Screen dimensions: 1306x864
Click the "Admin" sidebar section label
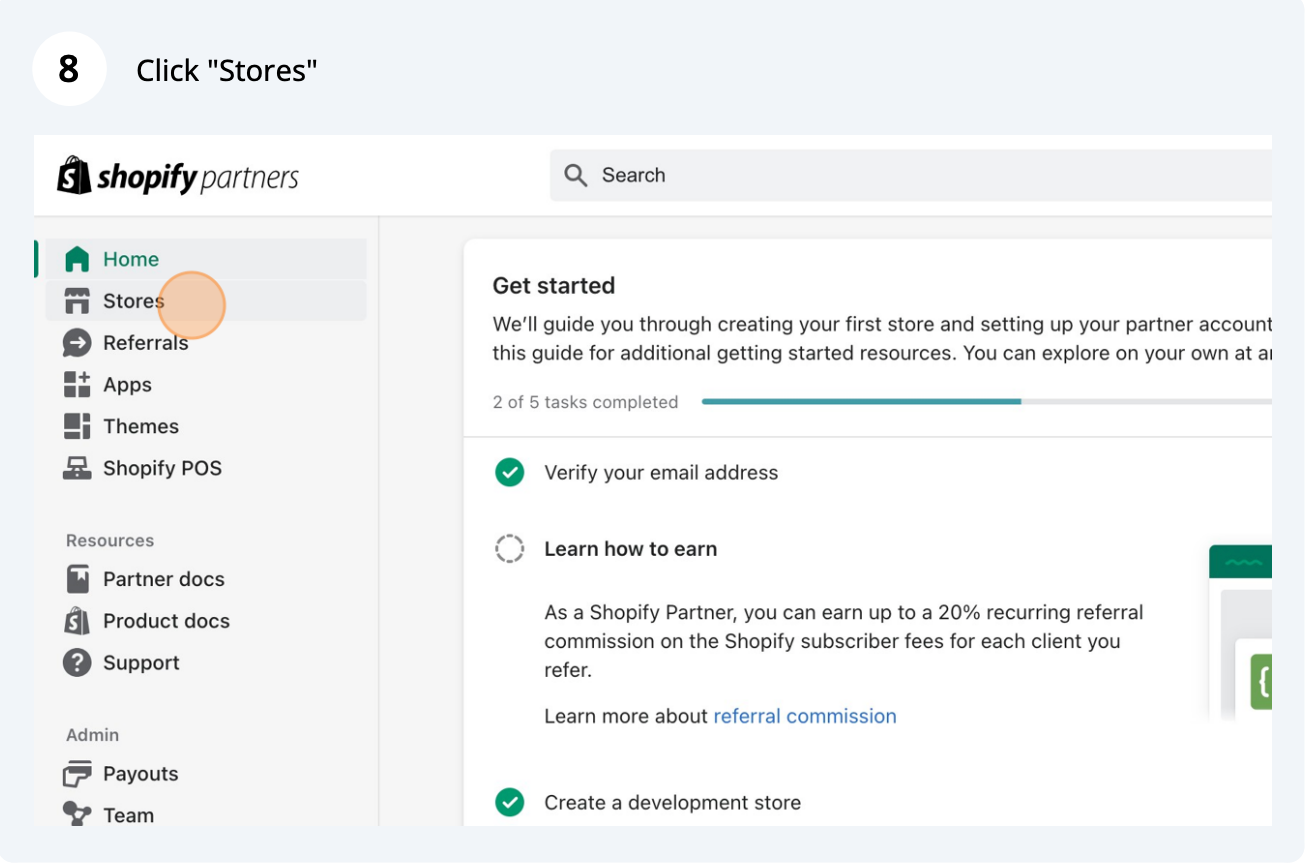[x=92, y=735]
